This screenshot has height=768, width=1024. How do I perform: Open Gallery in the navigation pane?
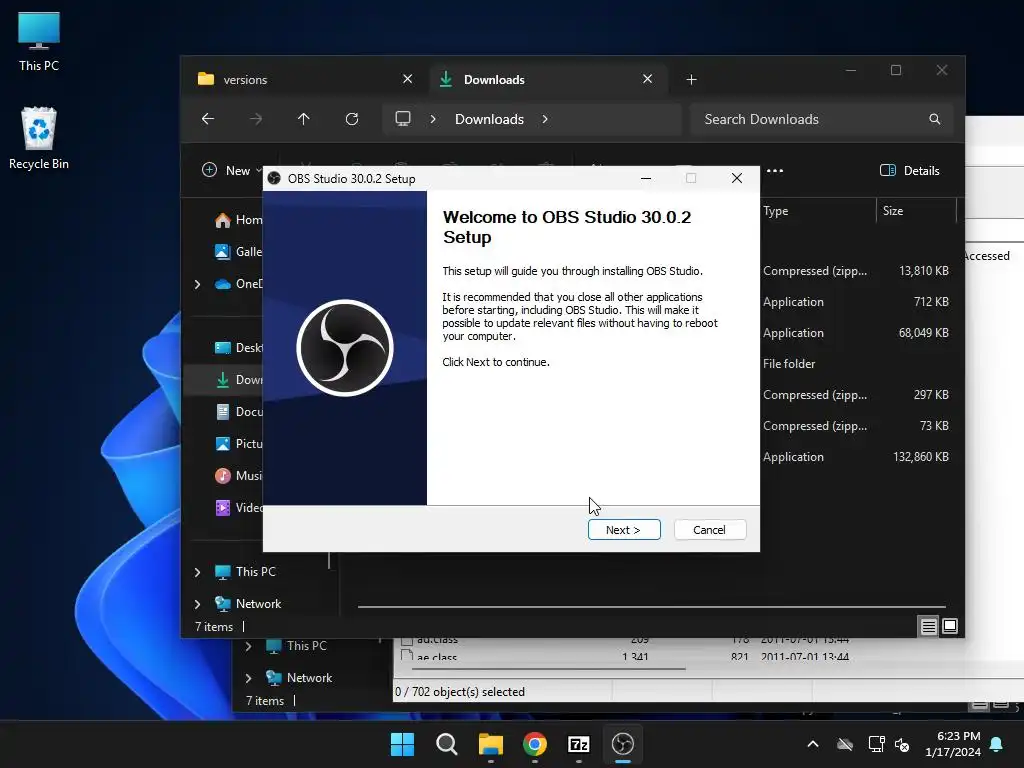tap(238, 251)
